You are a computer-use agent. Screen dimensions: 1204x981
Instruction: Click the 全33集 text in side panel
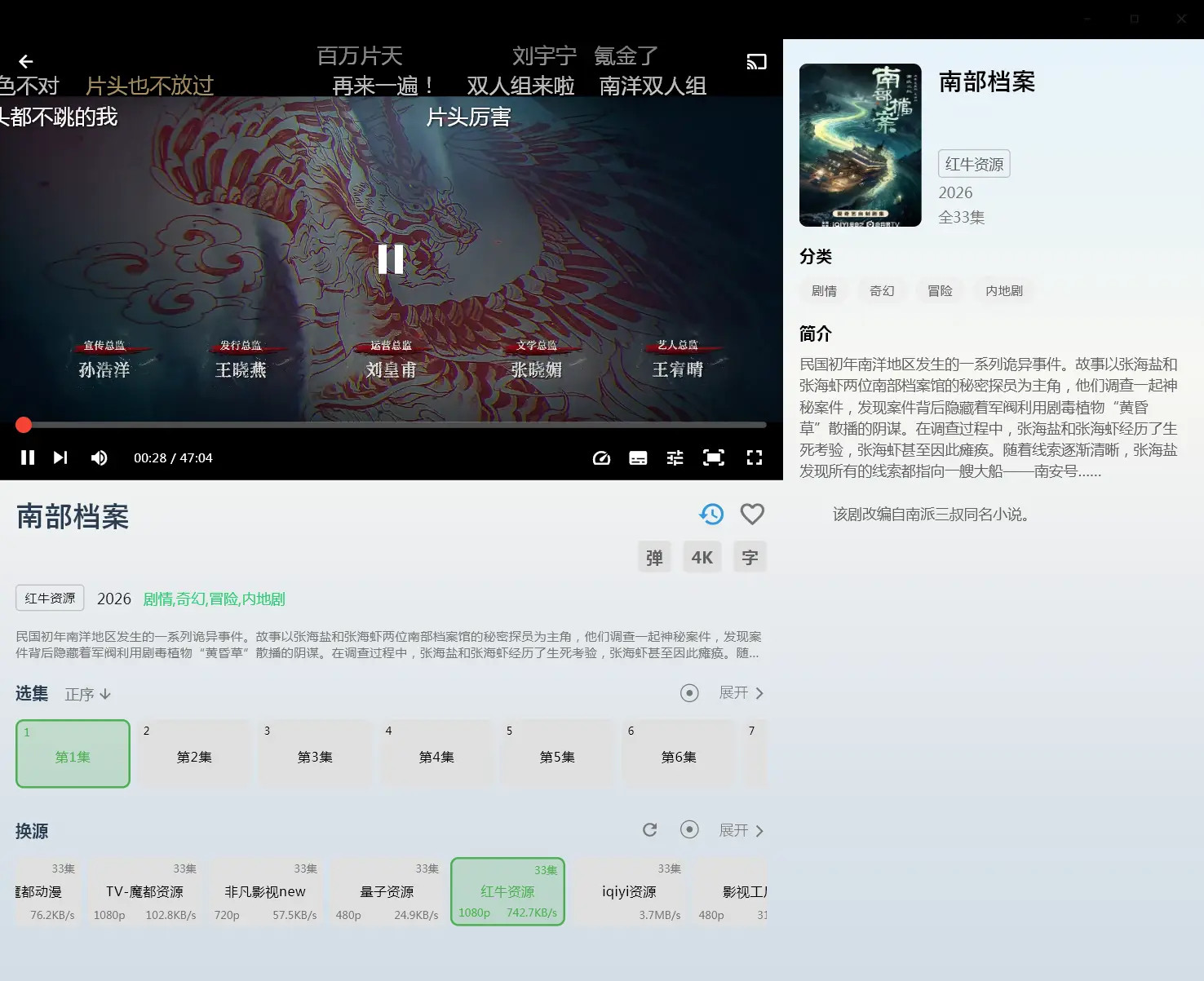(962, 217)
